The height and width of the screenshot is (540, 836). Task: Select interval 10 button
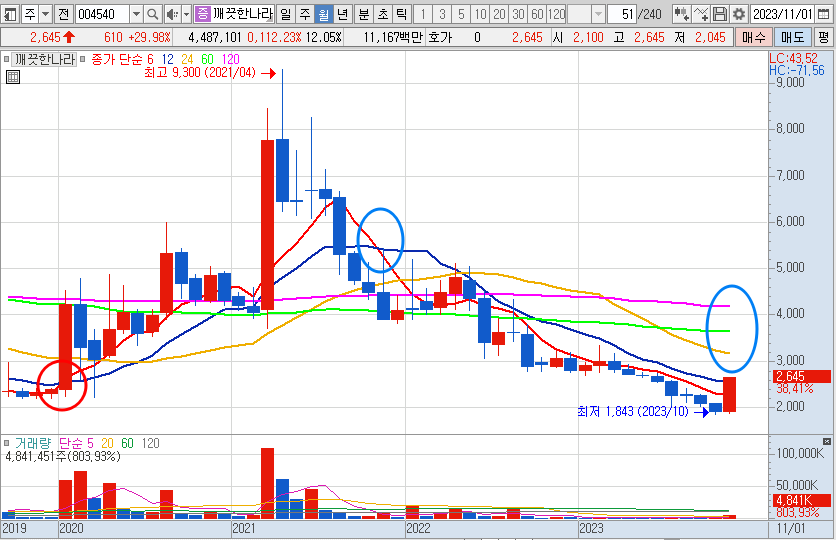coord(480,14)
